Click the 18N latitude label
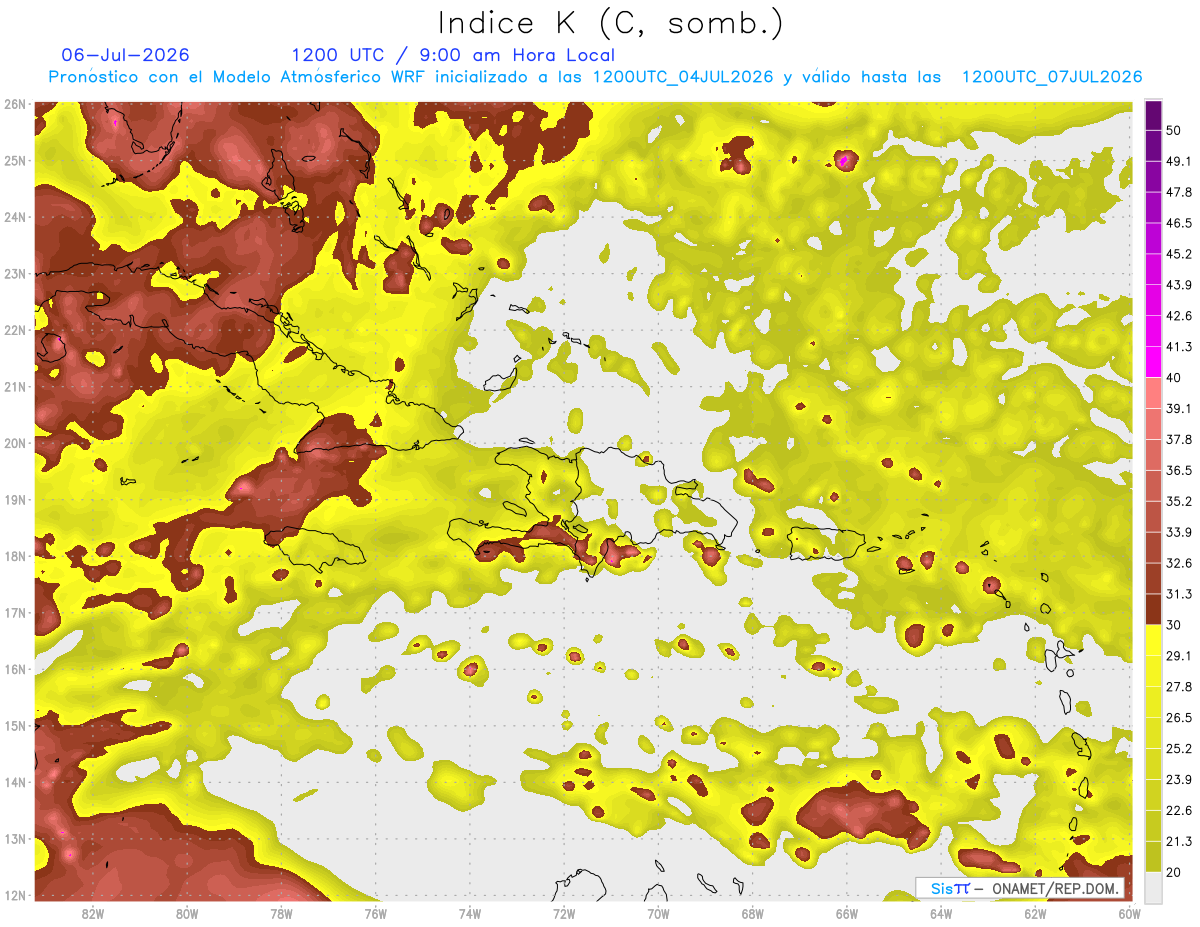 click(15, 556)
